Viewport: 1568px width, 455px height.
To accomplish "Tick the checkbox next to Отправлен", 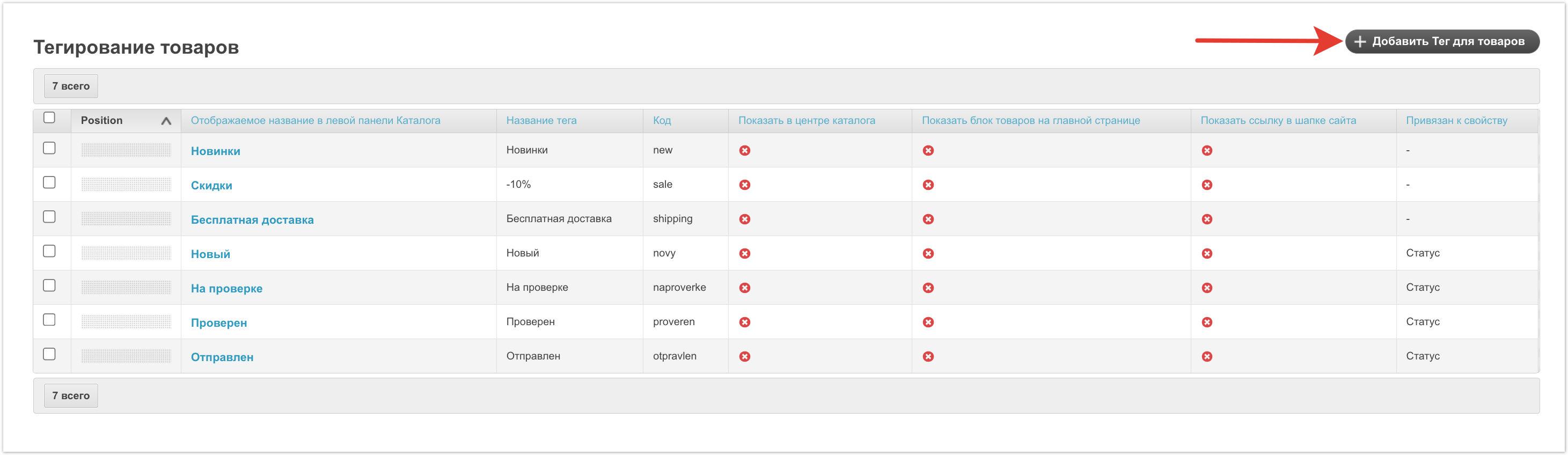I will point(49,354).
